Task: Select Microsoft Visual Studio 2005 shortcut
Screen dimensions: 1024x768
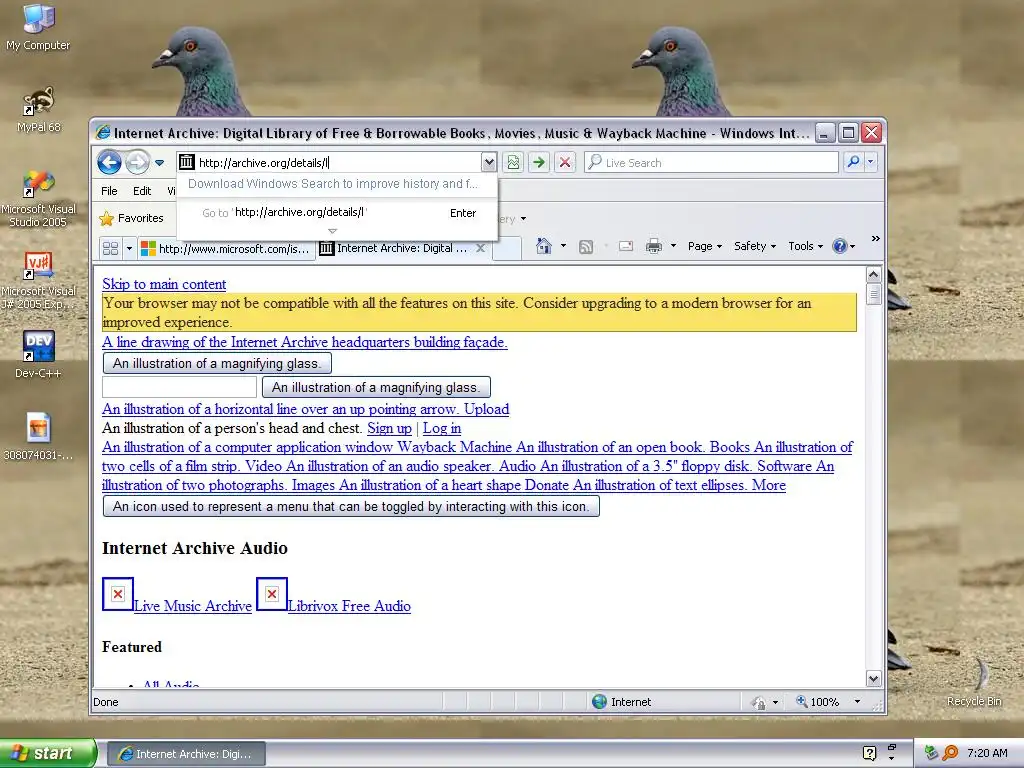Action: 38,199
